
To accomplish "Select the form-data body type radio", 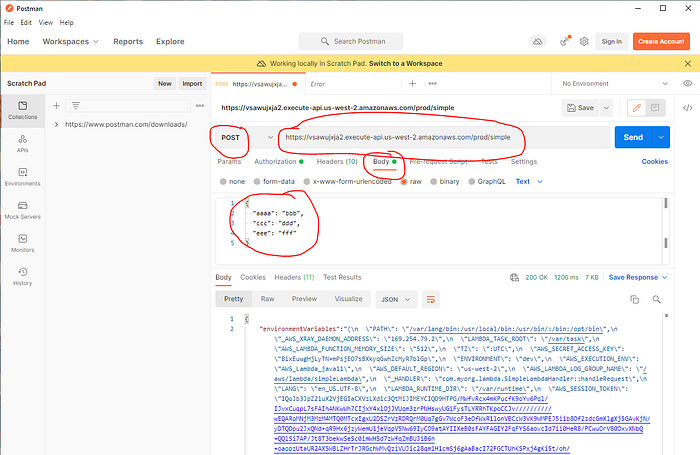I will (x=257, y=181).
